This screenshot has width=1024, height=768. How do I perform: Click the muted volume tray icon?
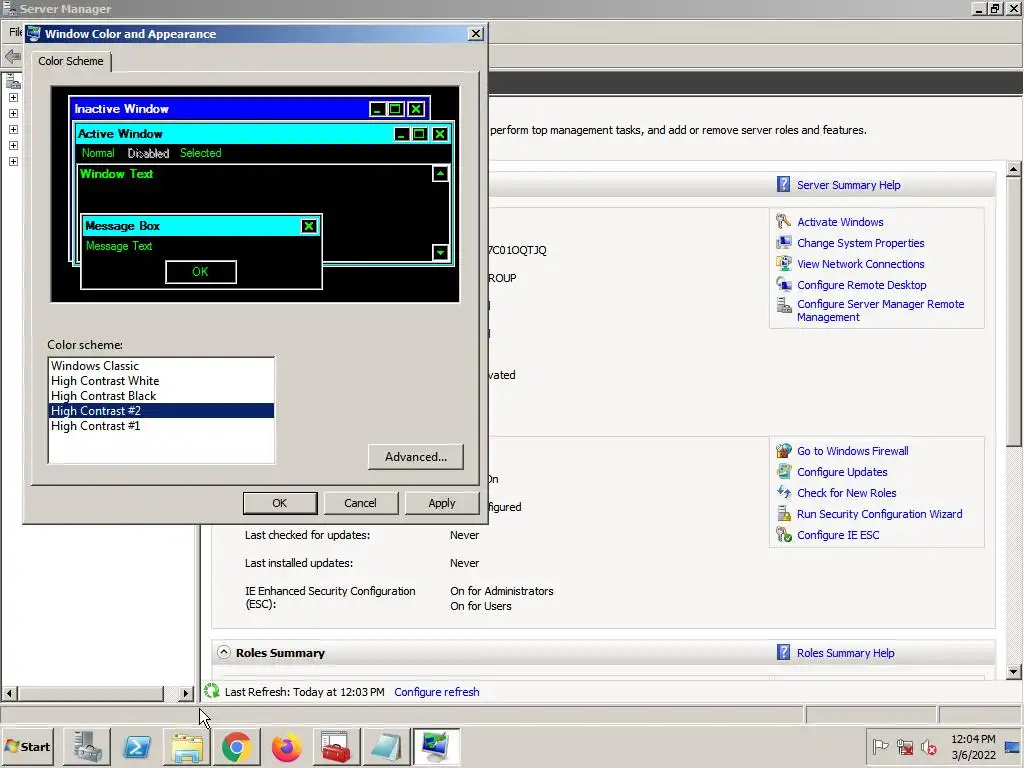pos(929,746)
